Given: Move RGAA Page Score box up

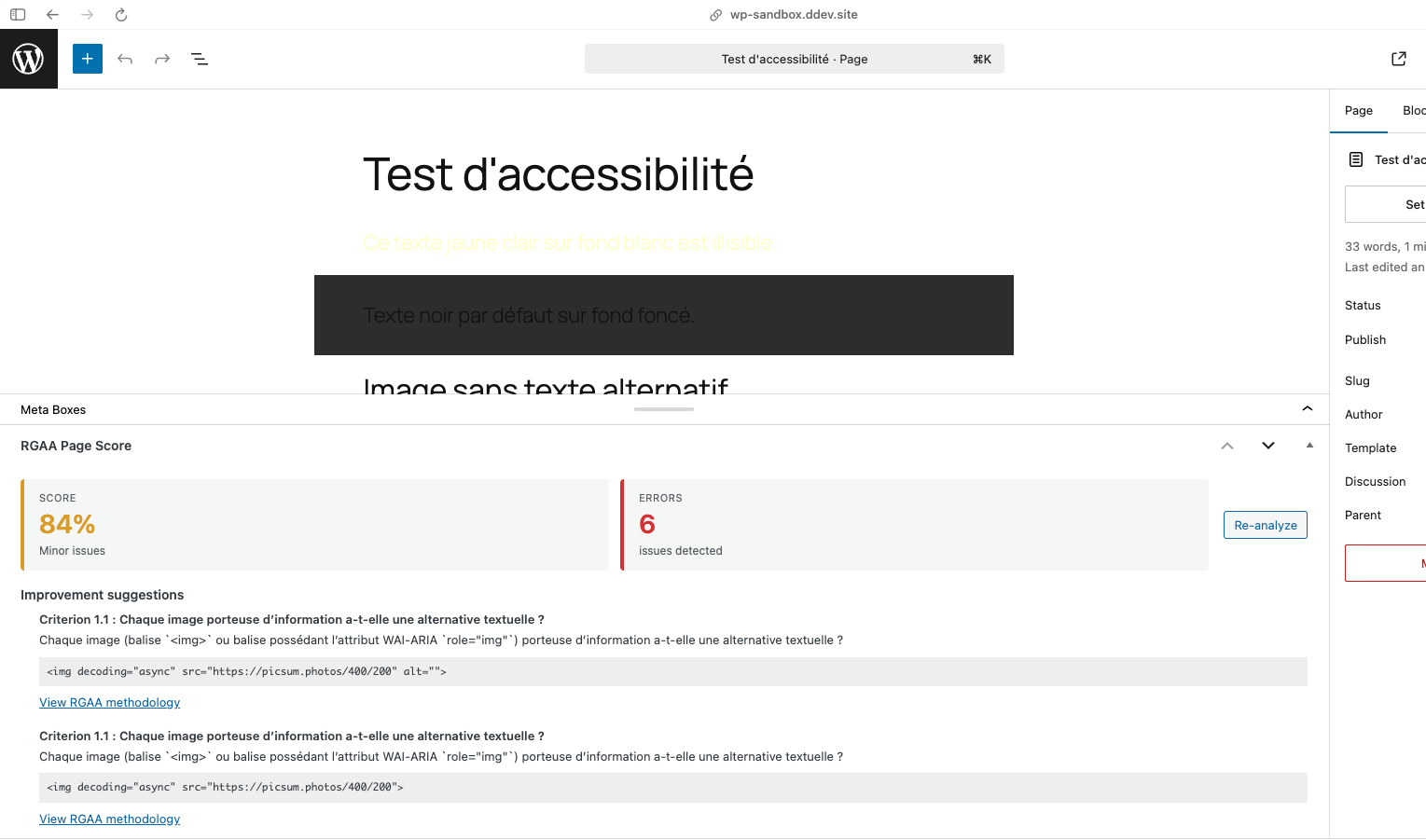Looking at the screenshot, I should point(1227,446).
